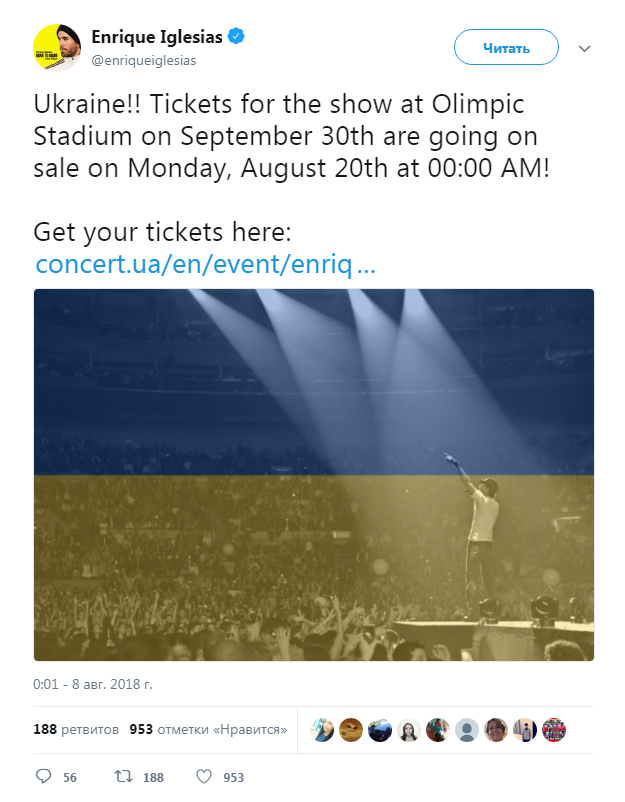Click the reply speech bubble icon
The width and height of the screenshot is (625, 802).
(x=42, y=776)
